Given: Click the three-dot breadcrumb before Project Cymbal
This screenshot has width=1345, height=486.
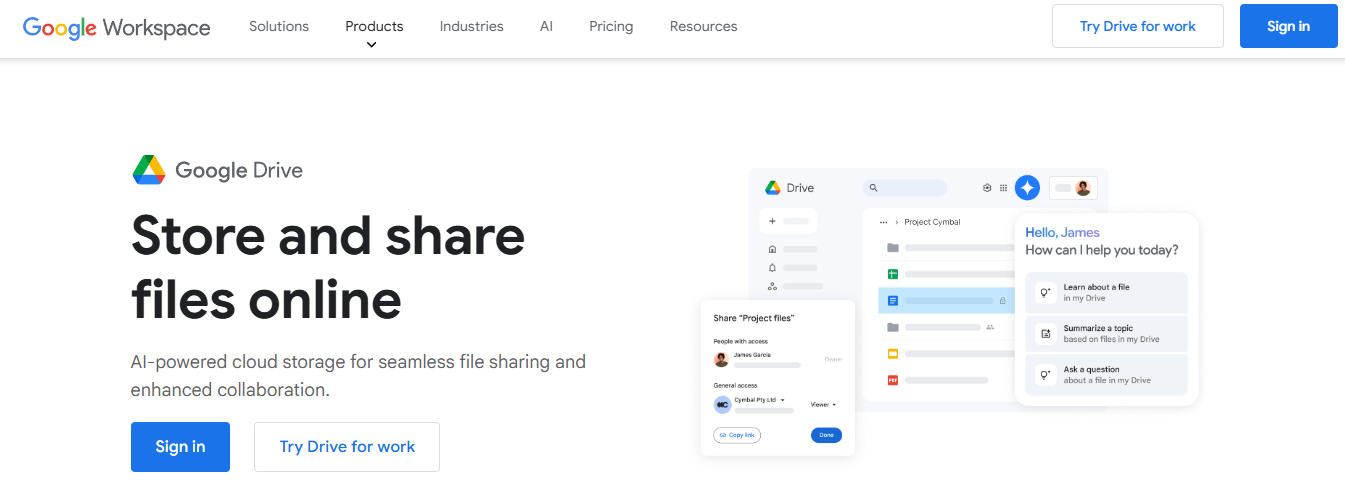Looking at the screenshot, I should pyautogui.click(x=883, y=222).
